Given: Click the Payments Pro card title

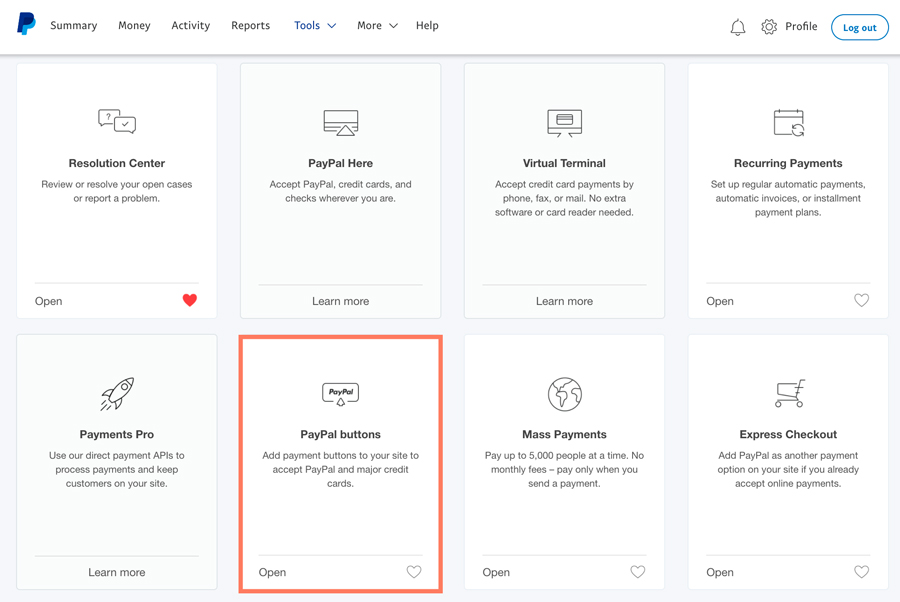Looking at the screenshot, I should 117,434.
